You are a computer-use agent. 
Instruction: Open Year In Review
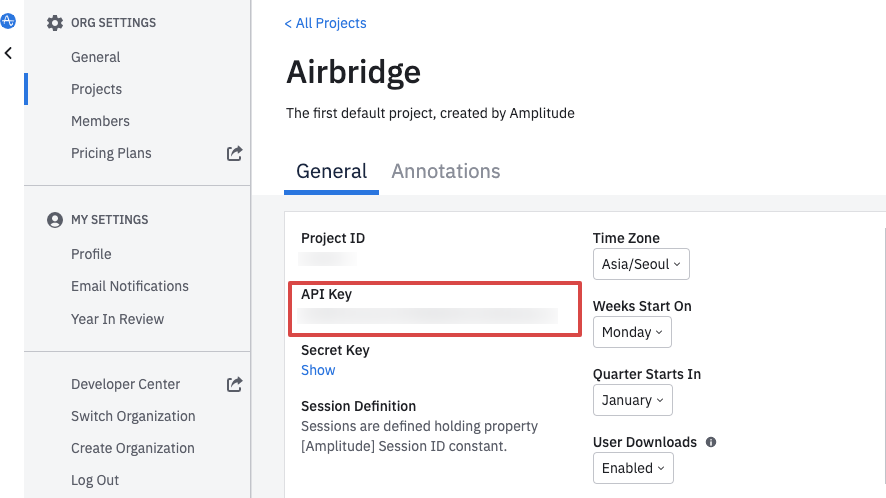118,319
